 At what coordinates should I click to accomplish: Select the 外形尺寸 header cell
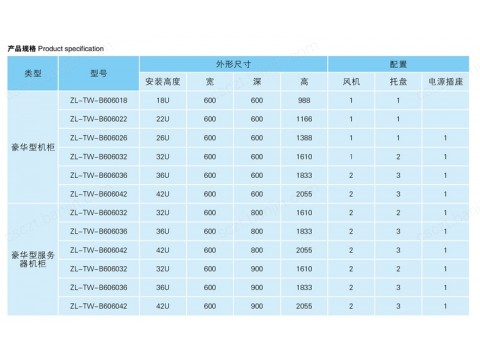pos(233,64)
